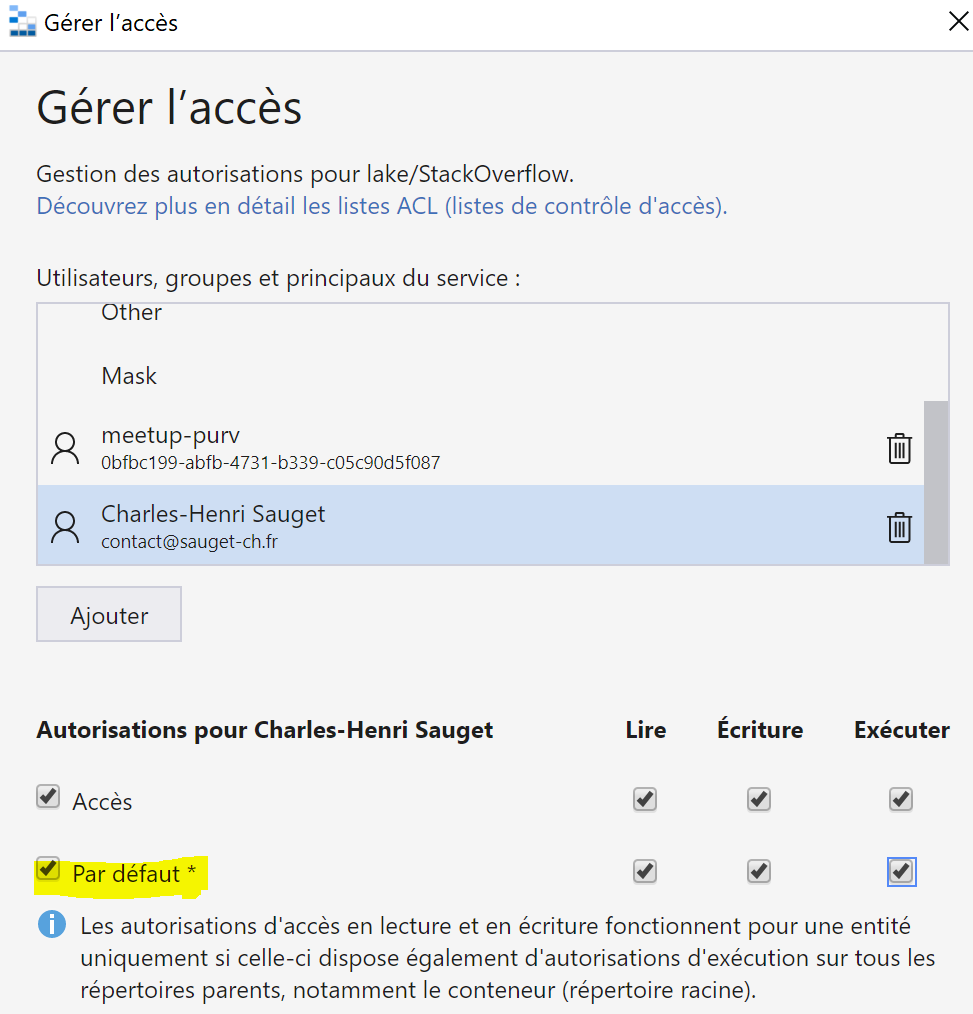Uncheck Lire permission for Par défaut
The height and width of the screenshot is (1014, 973).
pos(645,872)
